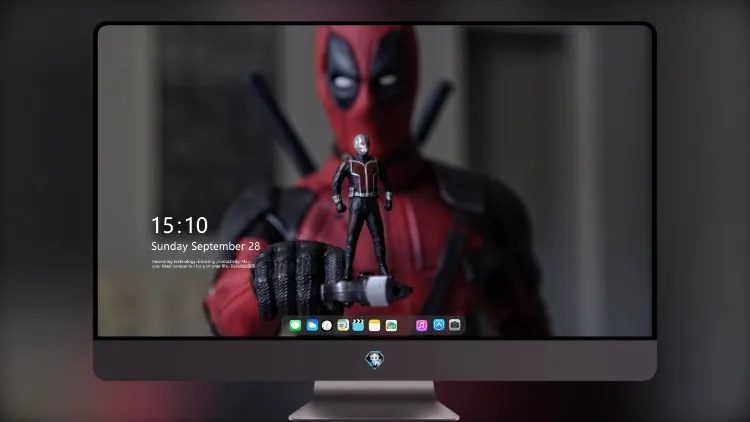750x422 pixels.
Task: Open the yellow Notes app
Action: [375, 325]
